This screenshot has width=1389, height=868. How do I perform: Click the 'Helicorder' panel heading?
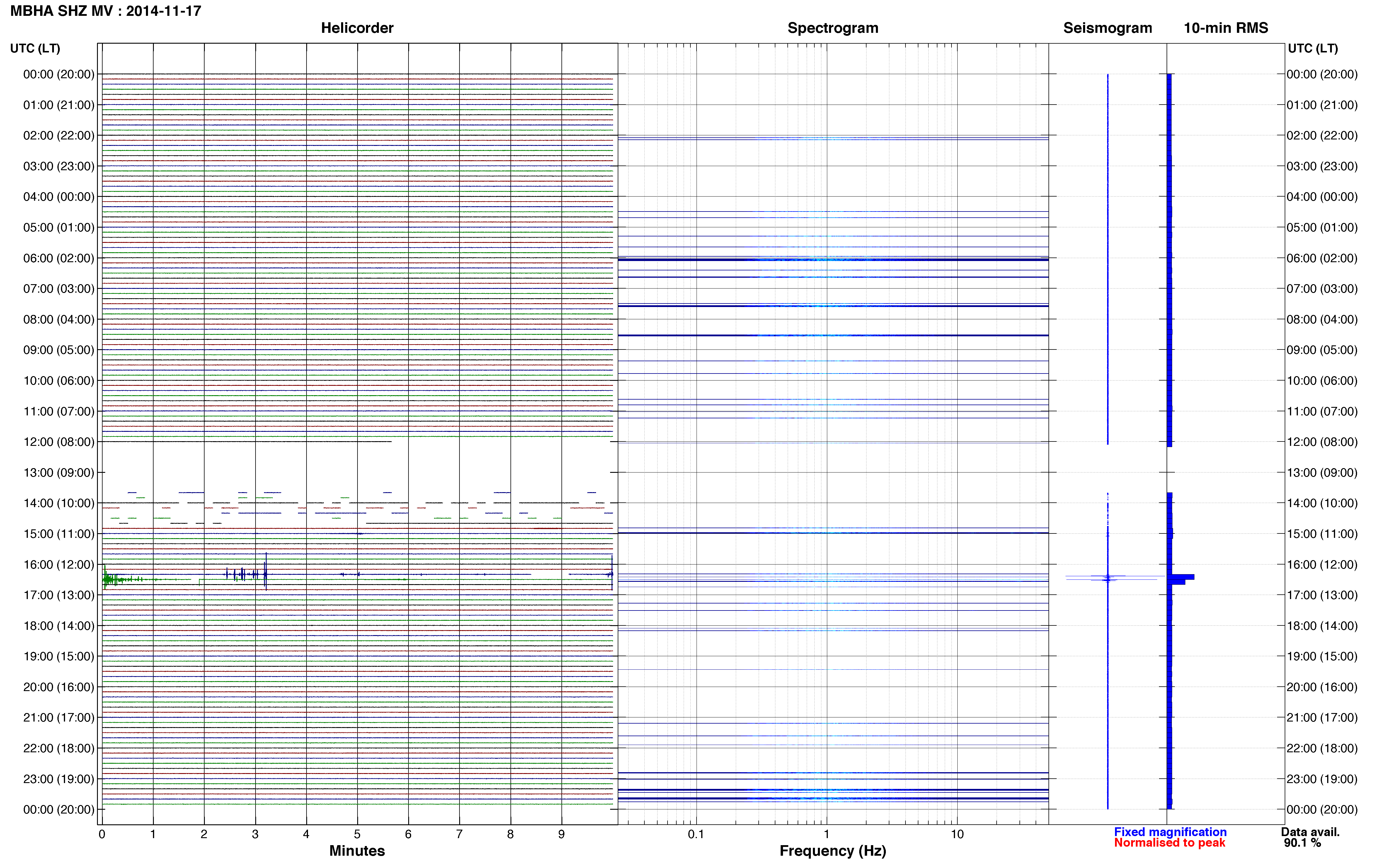[x=357, y=28]
